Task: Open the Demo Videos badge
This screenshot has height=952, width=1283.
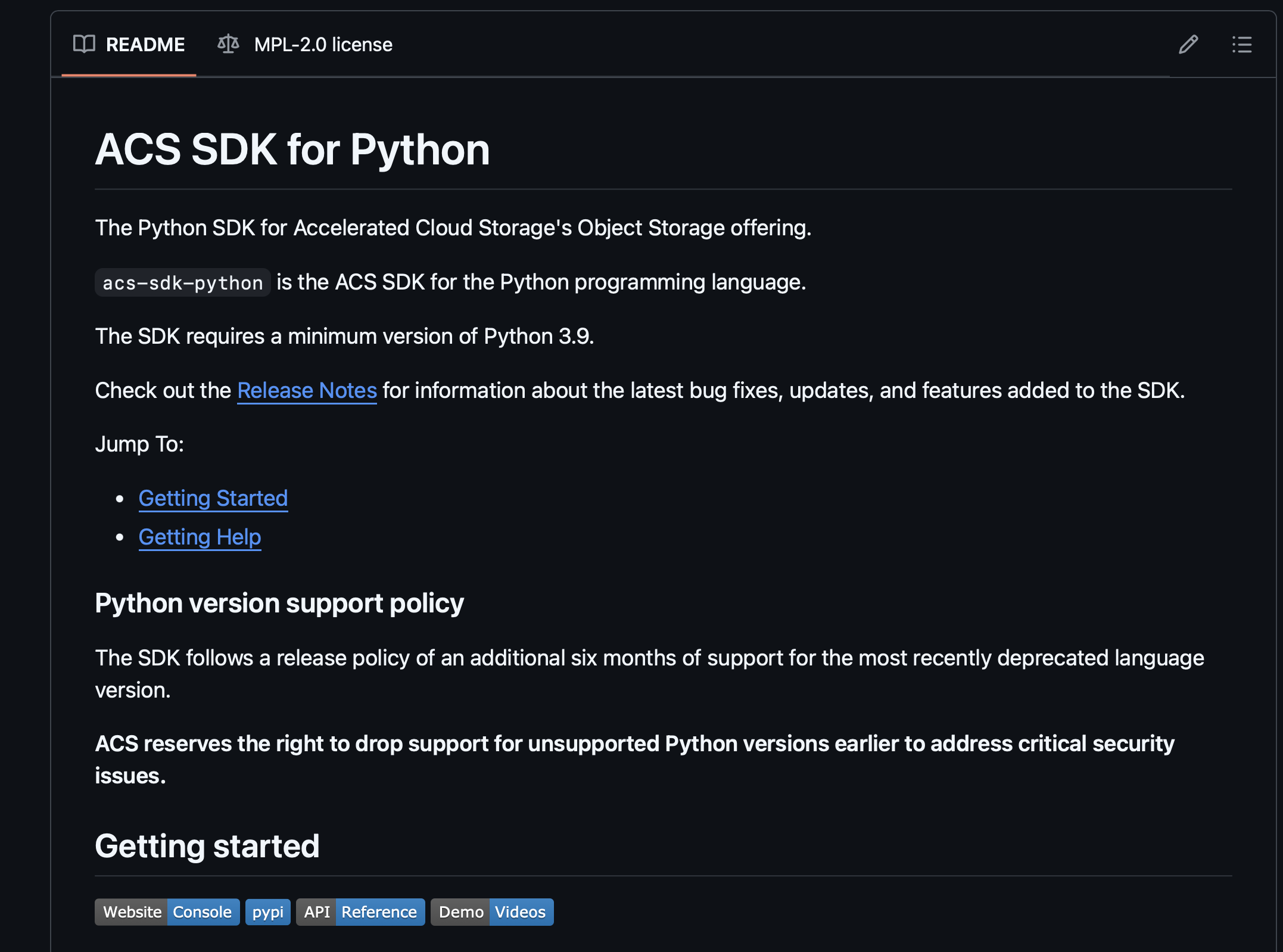Action: click(492, 912)
